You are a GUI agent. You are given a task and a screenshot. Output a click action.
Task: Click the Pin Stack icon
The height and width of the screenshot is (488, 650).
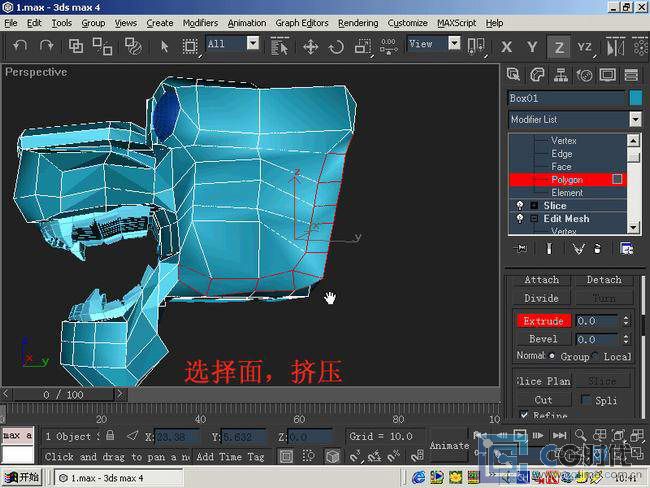click(x=521, y=248)
